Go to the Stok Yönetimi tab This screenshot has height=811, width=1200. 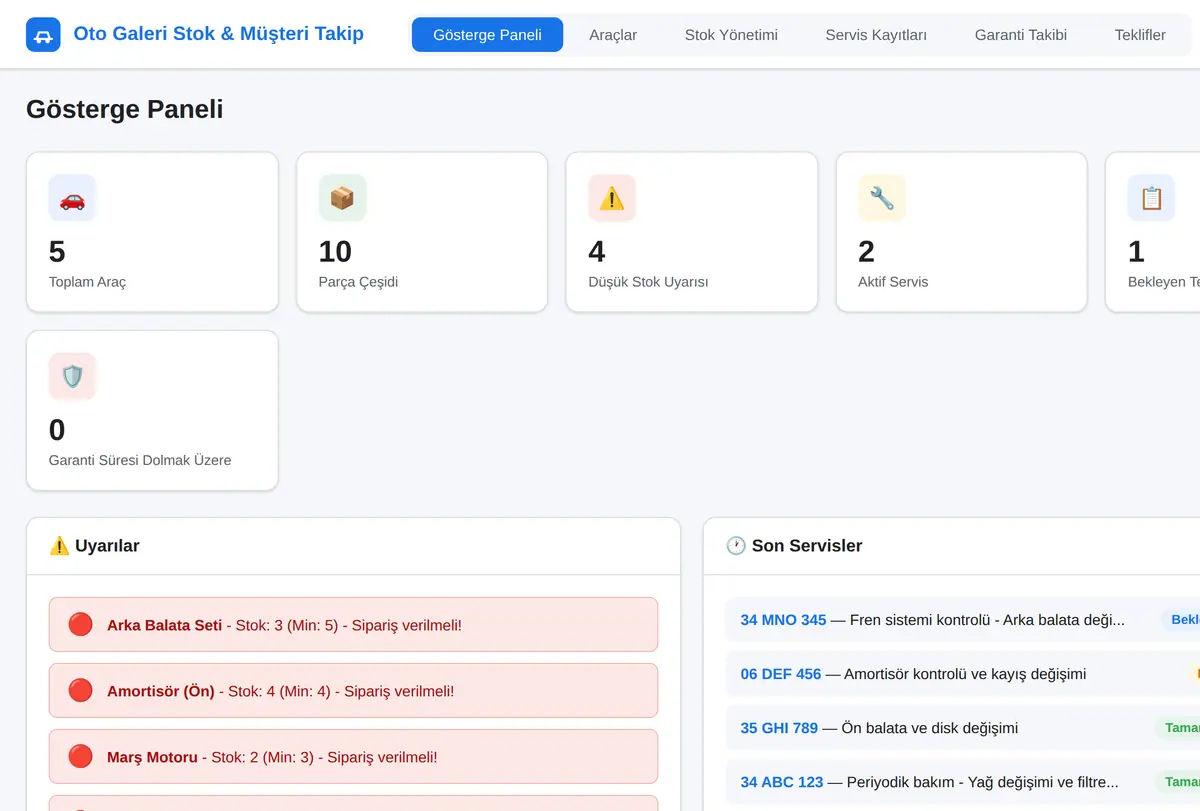coord(731,35)
